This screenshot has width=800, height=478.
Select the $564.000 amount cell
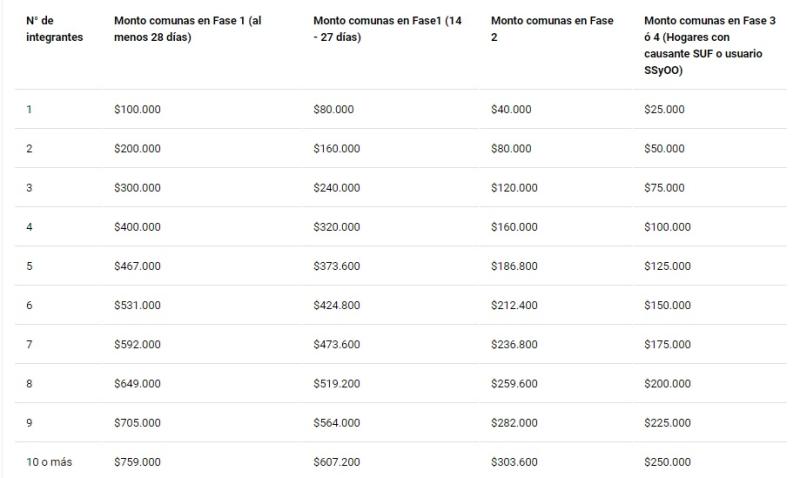click(x=337, y=423)
